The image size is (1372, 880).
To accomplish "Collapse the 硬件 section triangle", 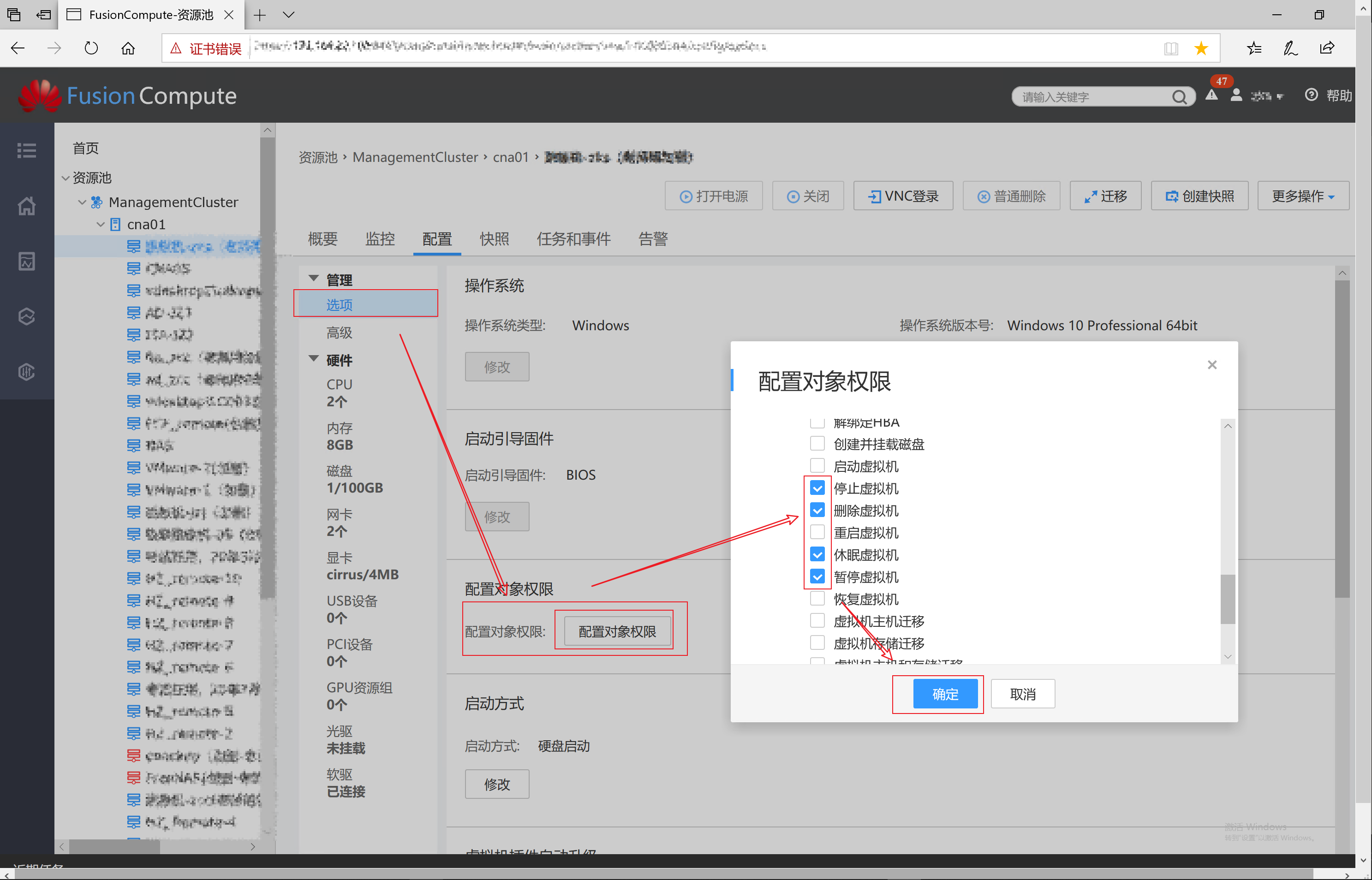I will pyautogui.click(x=314, y=359).
